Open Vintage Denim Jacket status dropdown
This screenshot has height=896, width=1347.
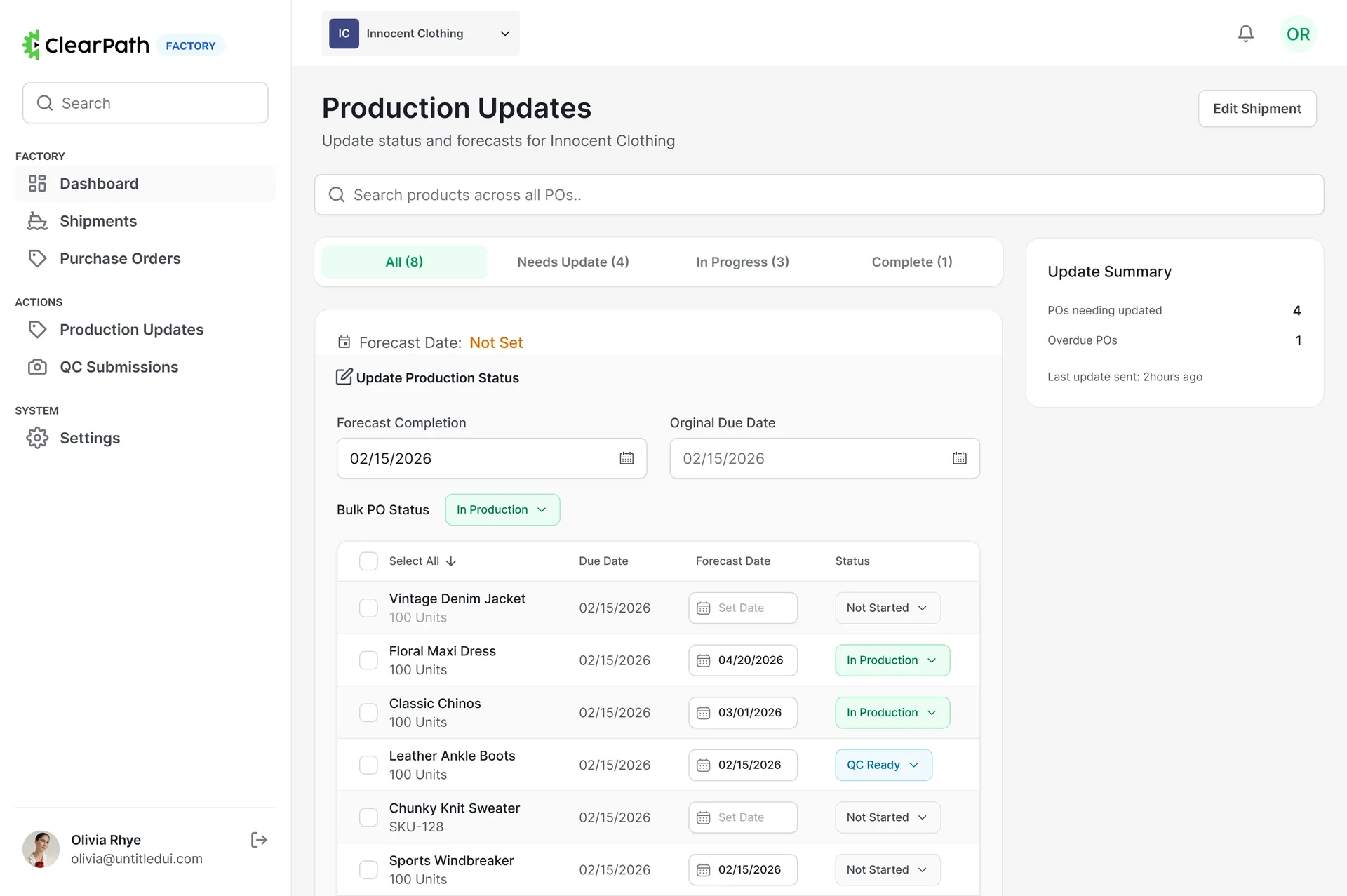point(887,608)
